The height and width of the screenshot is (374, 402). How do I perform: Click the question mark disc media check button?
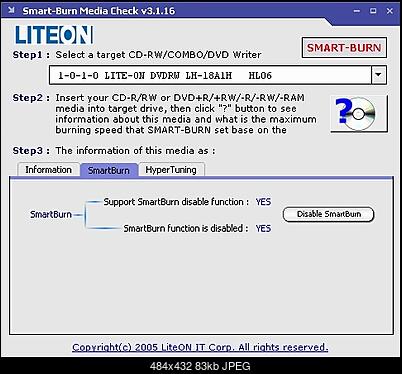[359, 113]
